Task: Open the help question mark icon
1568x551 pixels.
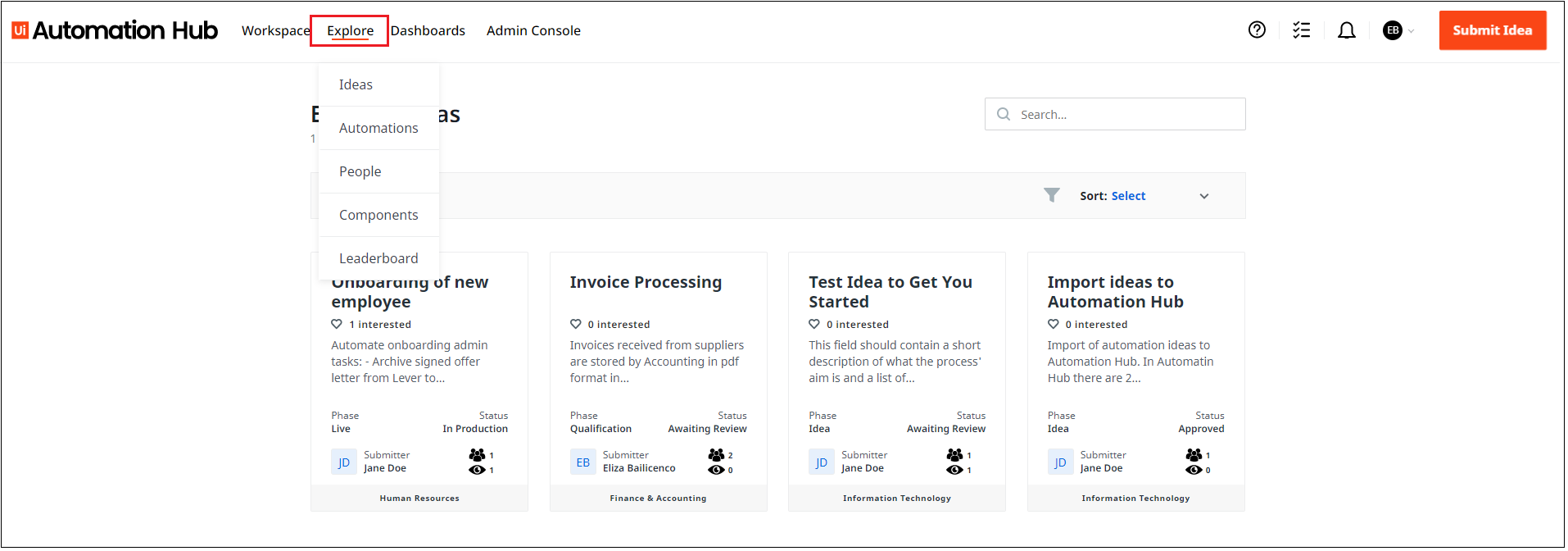Action: click(x=1257, y=30)
